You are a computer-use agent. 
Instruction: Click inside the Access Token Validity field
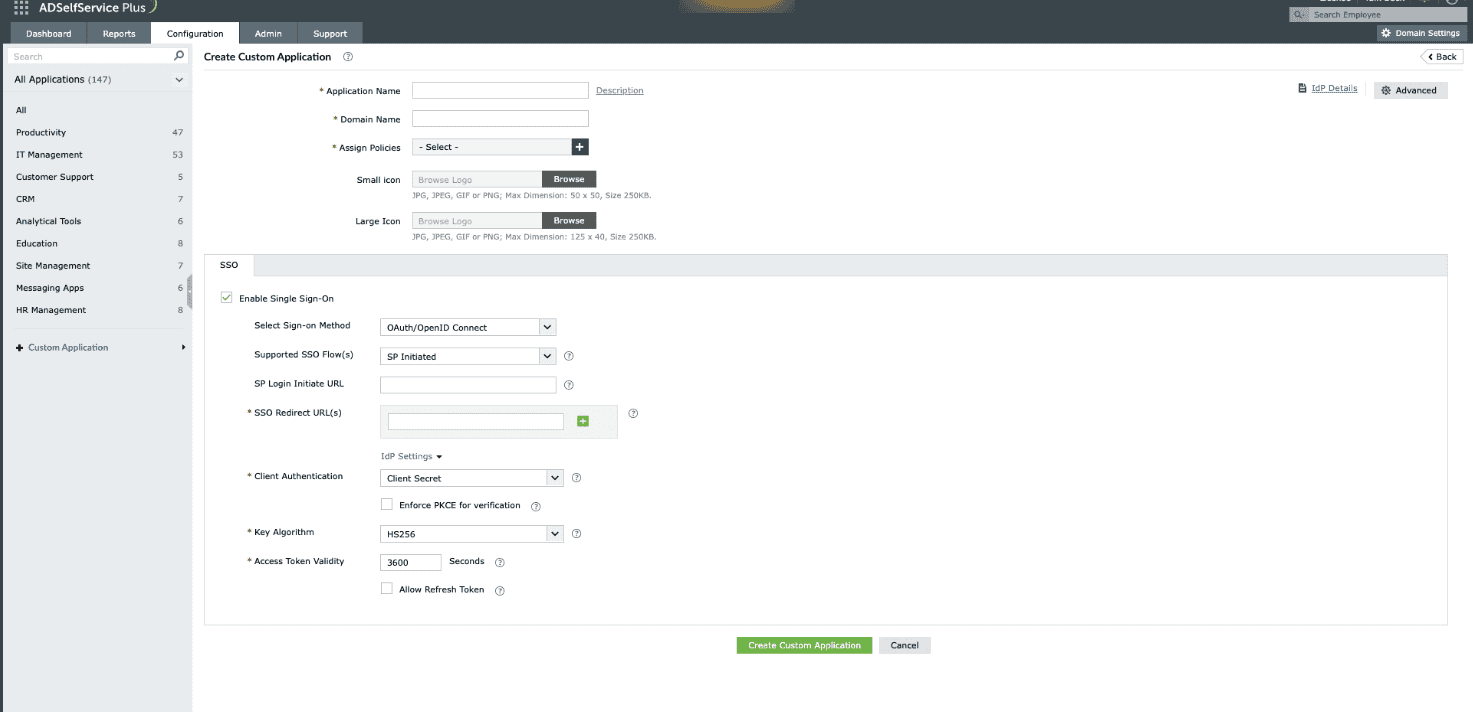[x=410, y=561]
